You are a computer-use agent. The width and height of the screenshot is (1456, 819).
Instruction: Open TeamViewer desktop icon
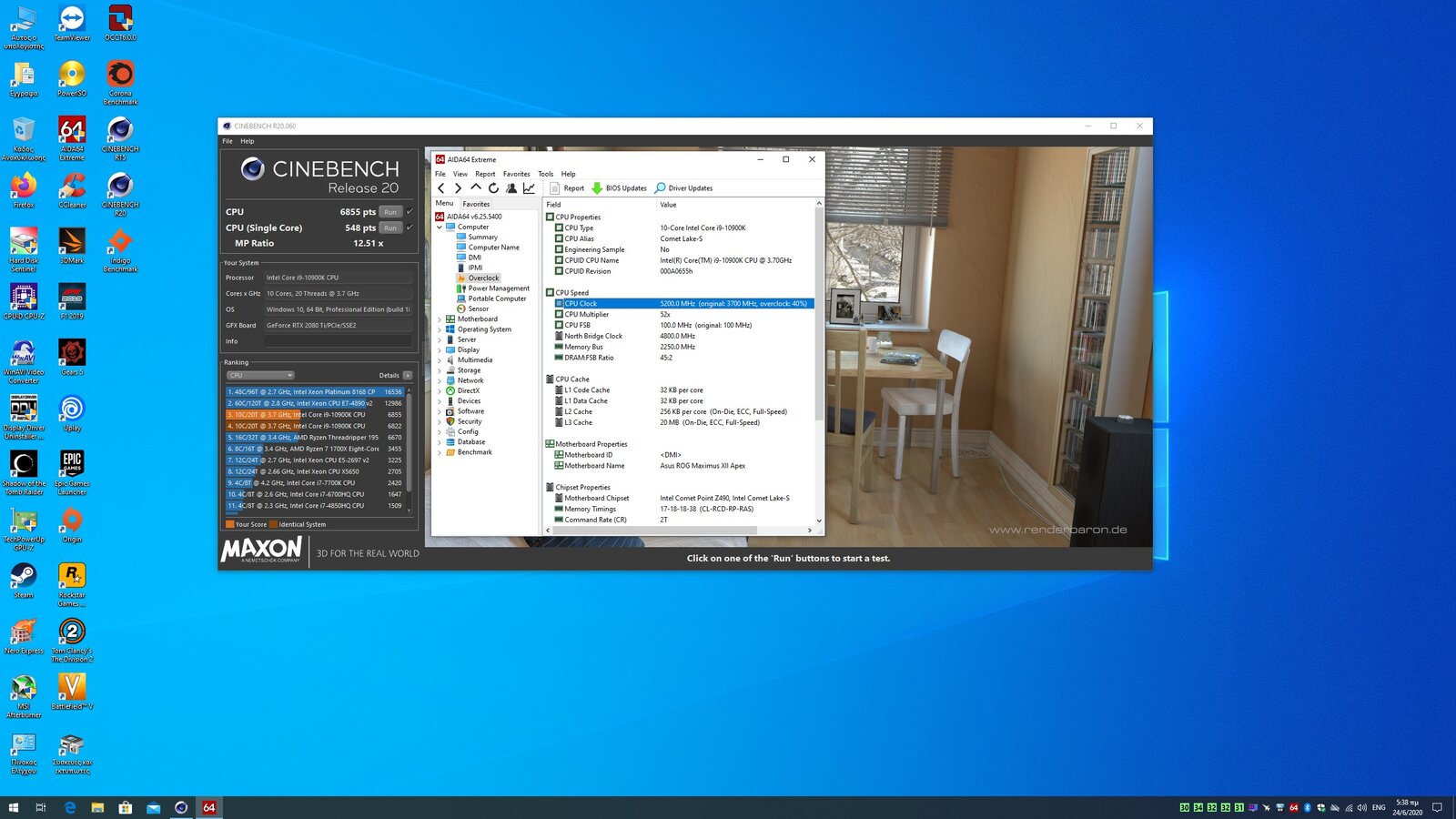pos(72,23)
